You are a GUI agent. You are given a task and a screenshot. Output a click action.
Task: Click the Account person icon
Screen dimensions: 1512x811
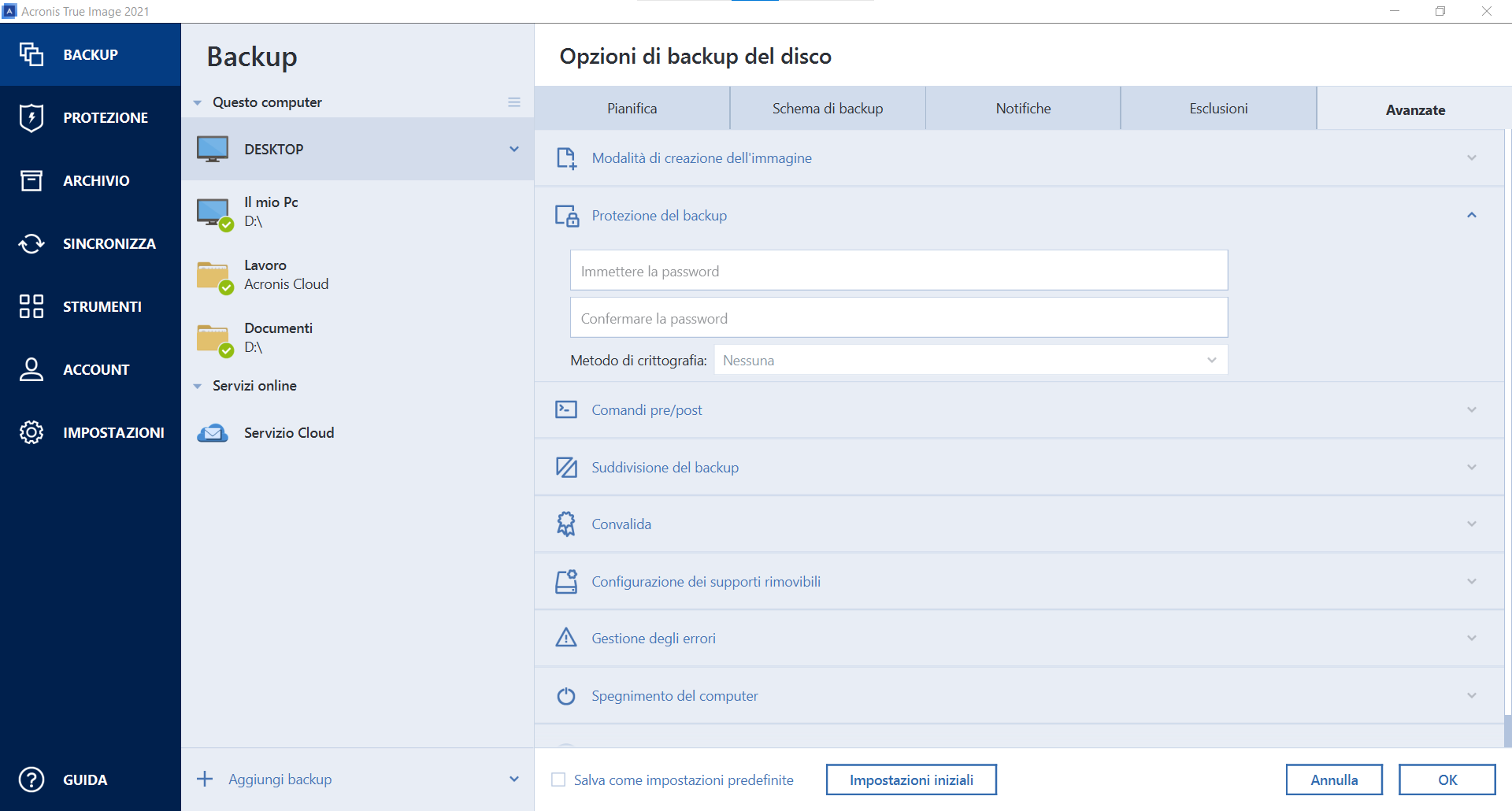point(31,369)
